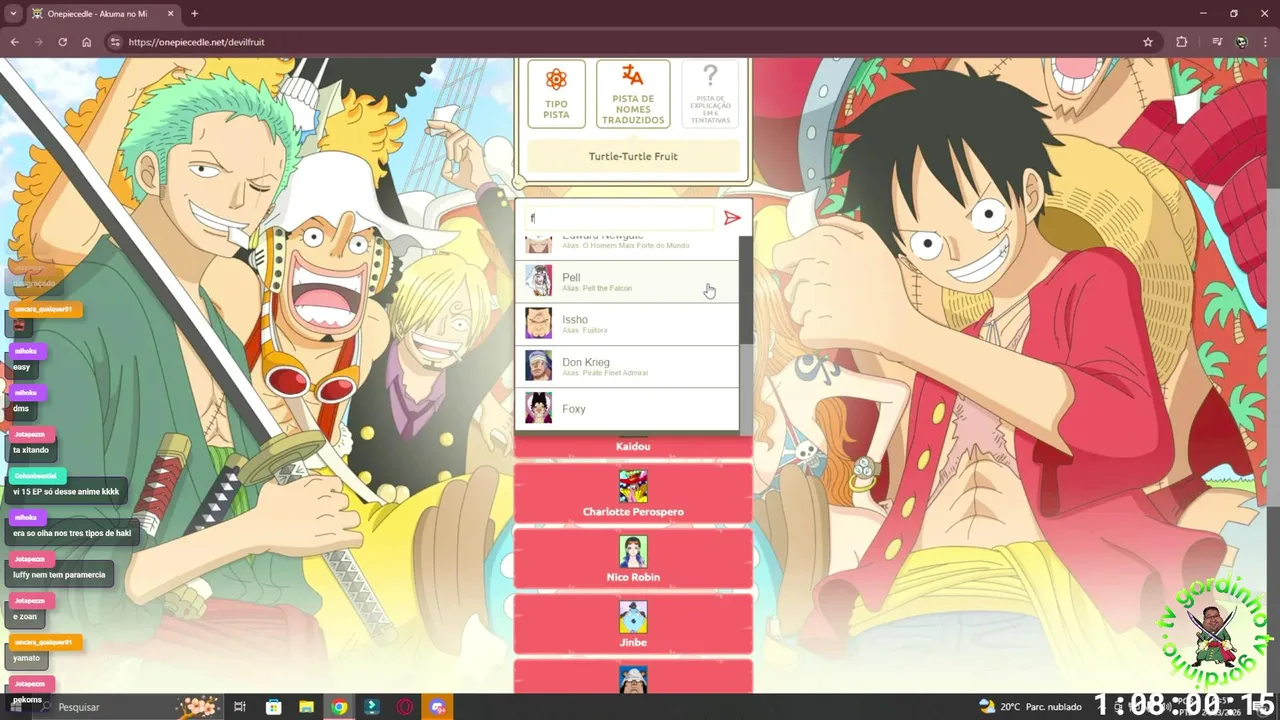This screenshot has height=720, width=1280.
Task: Go back in the browser
Action: pyautogui.click(x=14, y=42)
